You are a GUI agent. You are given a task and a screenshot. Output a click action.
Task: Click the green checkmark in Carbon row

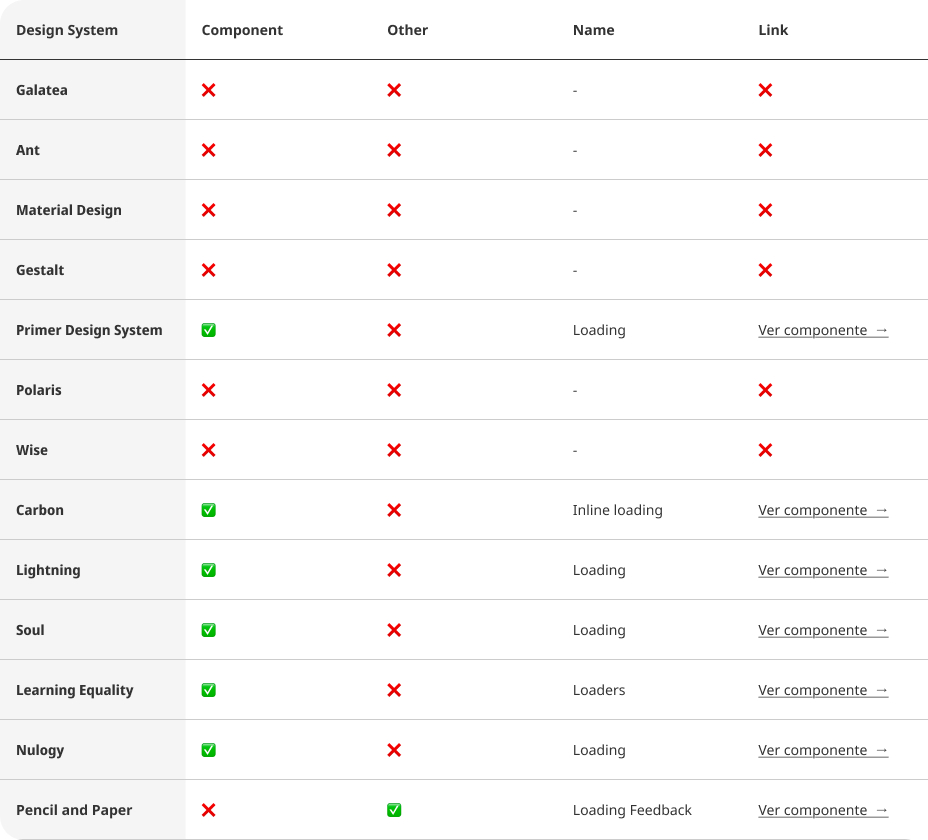(208, 510)
